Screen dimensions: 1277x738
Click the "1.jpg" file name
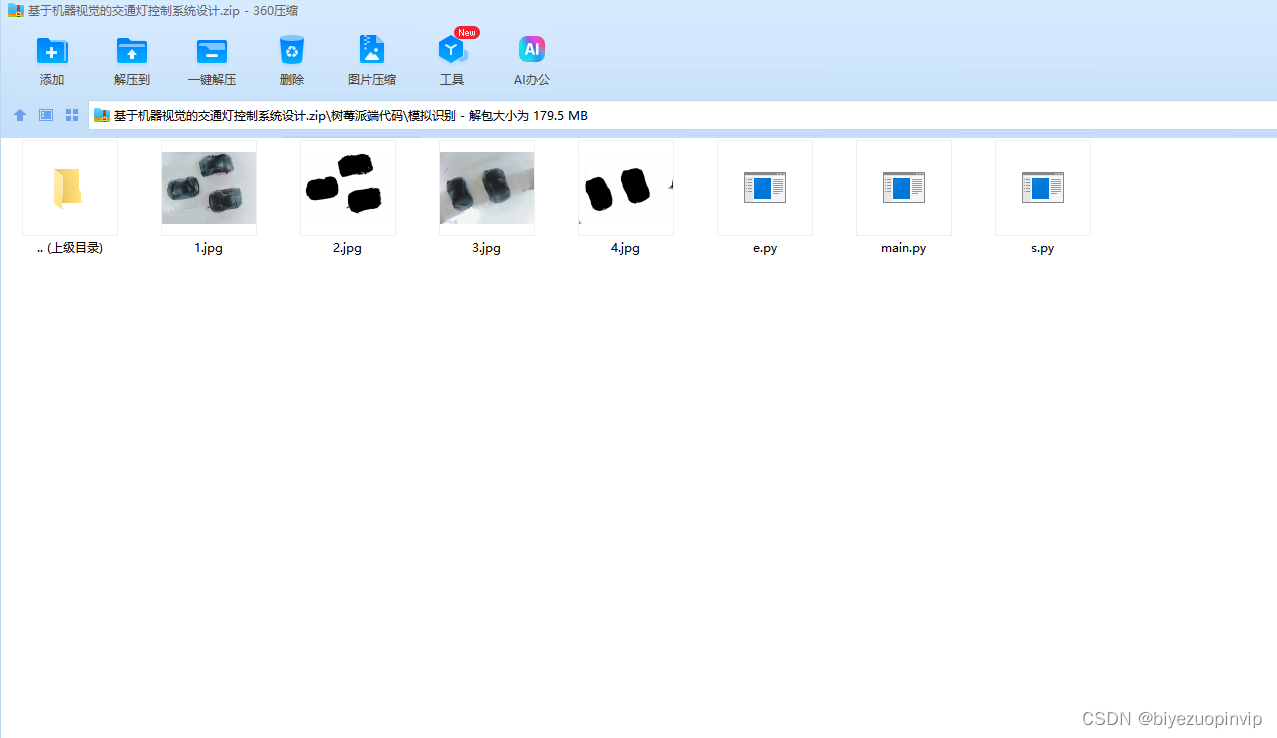(209, 248)
